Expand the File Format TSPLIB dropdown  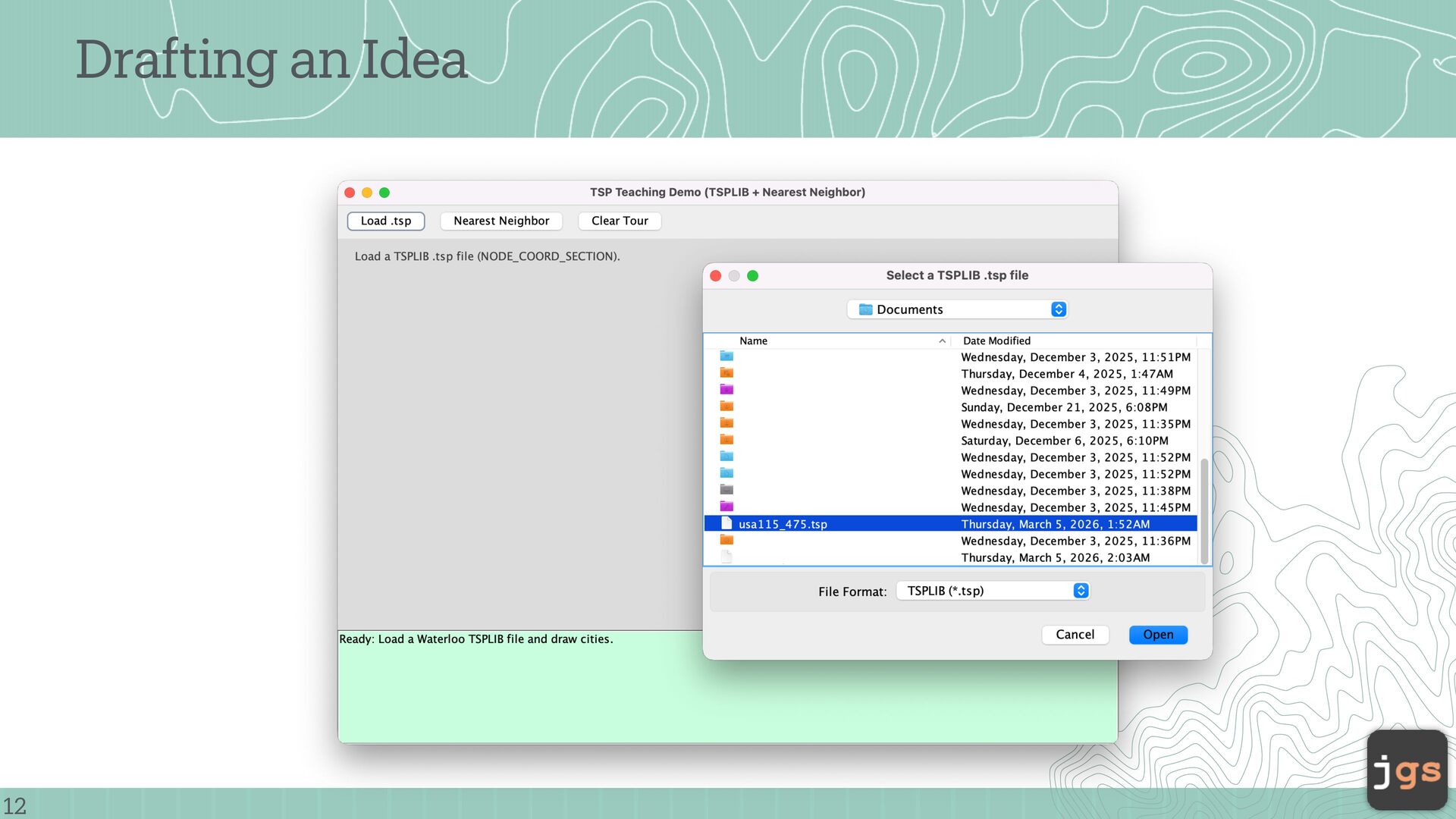click(x=992, y=591)
